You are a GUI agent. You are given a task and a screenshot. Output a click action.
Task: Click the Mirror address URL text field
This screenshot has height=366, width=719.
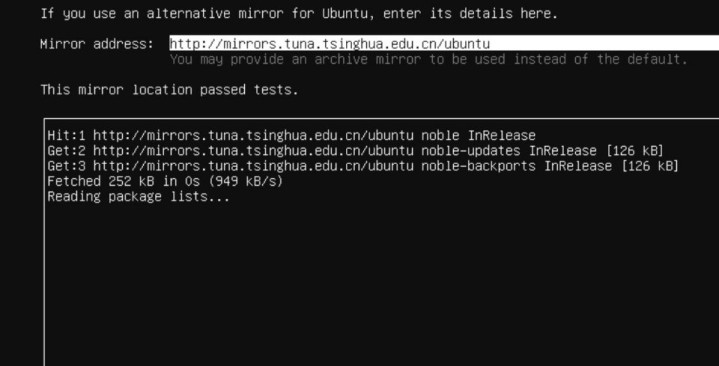pyautogui.click(x=444, y=44)
